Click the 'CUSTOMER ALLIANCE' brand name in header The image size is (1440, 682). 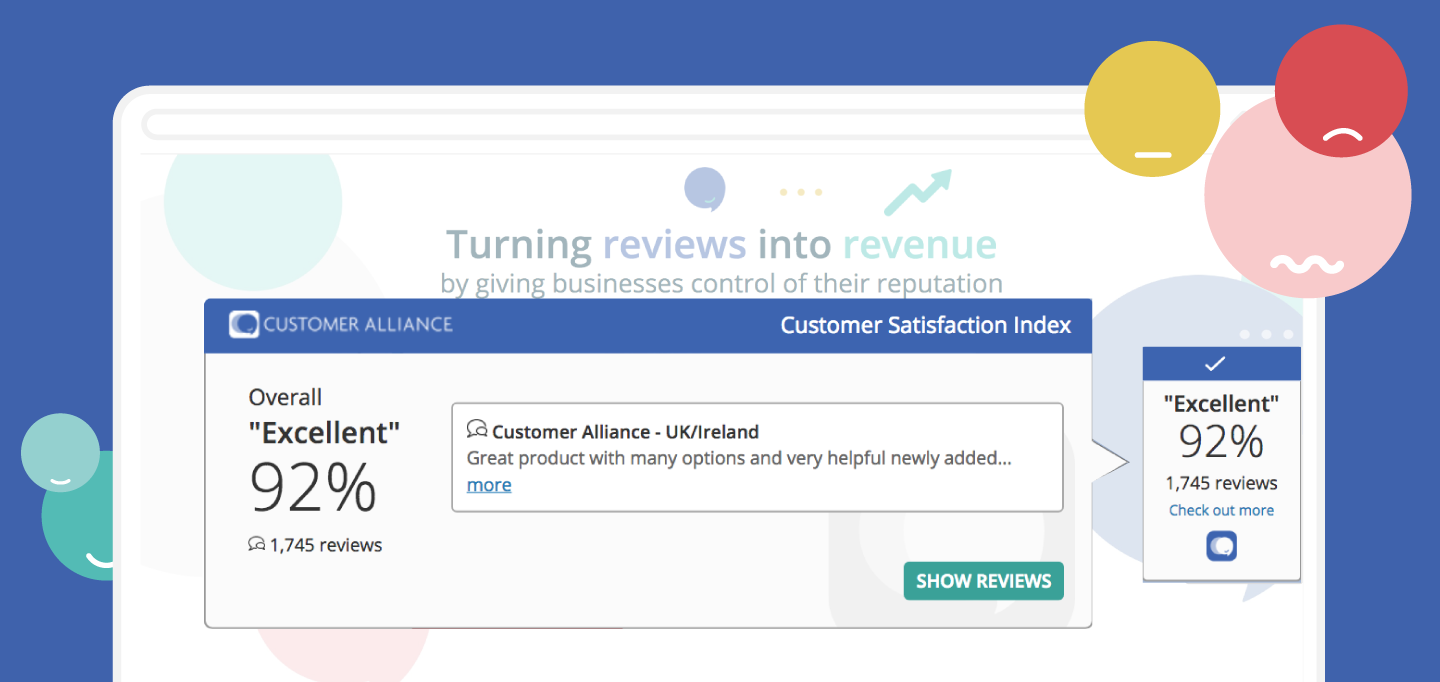(x=358, y=324)
